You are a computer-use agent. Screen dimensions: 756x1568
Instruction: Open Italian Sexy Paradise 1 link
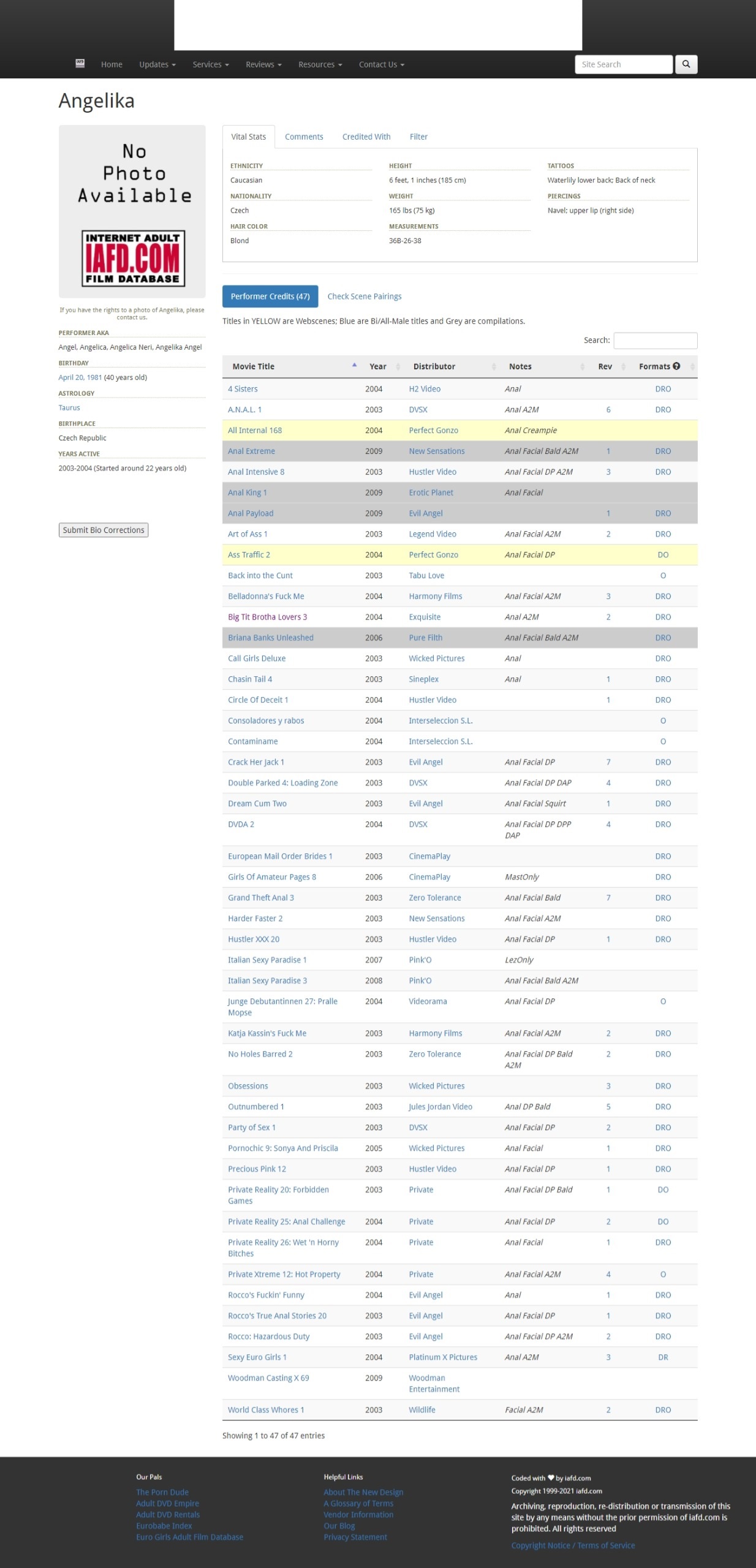267,960
